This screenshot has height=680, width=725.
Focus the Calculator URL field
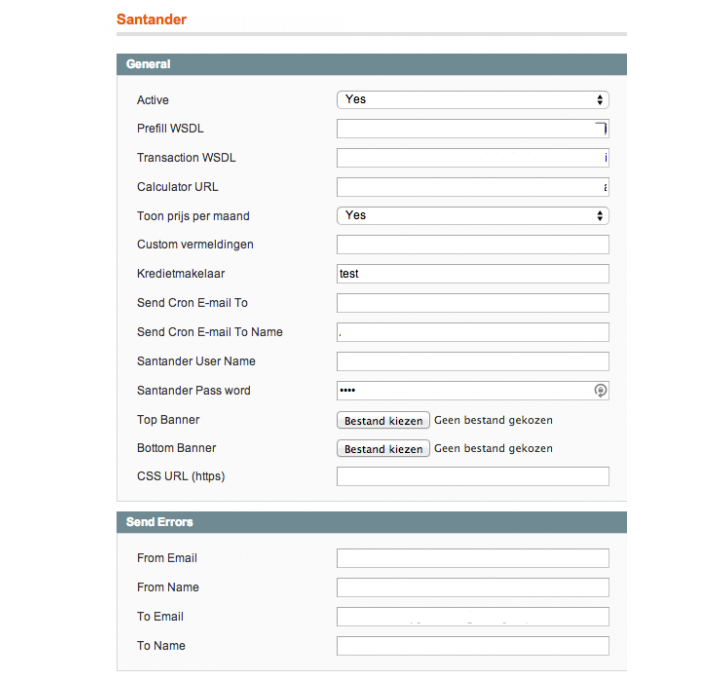coord(473,187)
